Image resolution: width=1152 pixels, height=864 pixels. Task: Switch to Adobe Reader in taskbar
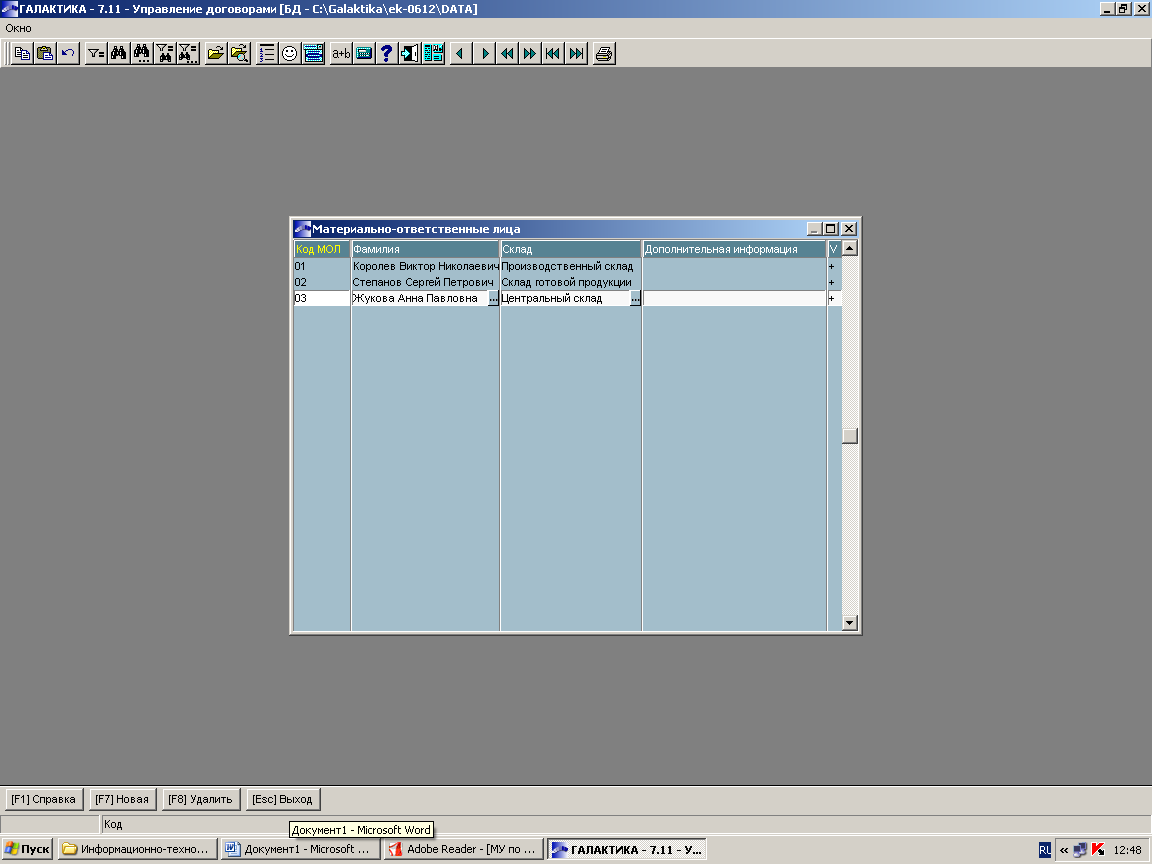(x=463, y=849)
